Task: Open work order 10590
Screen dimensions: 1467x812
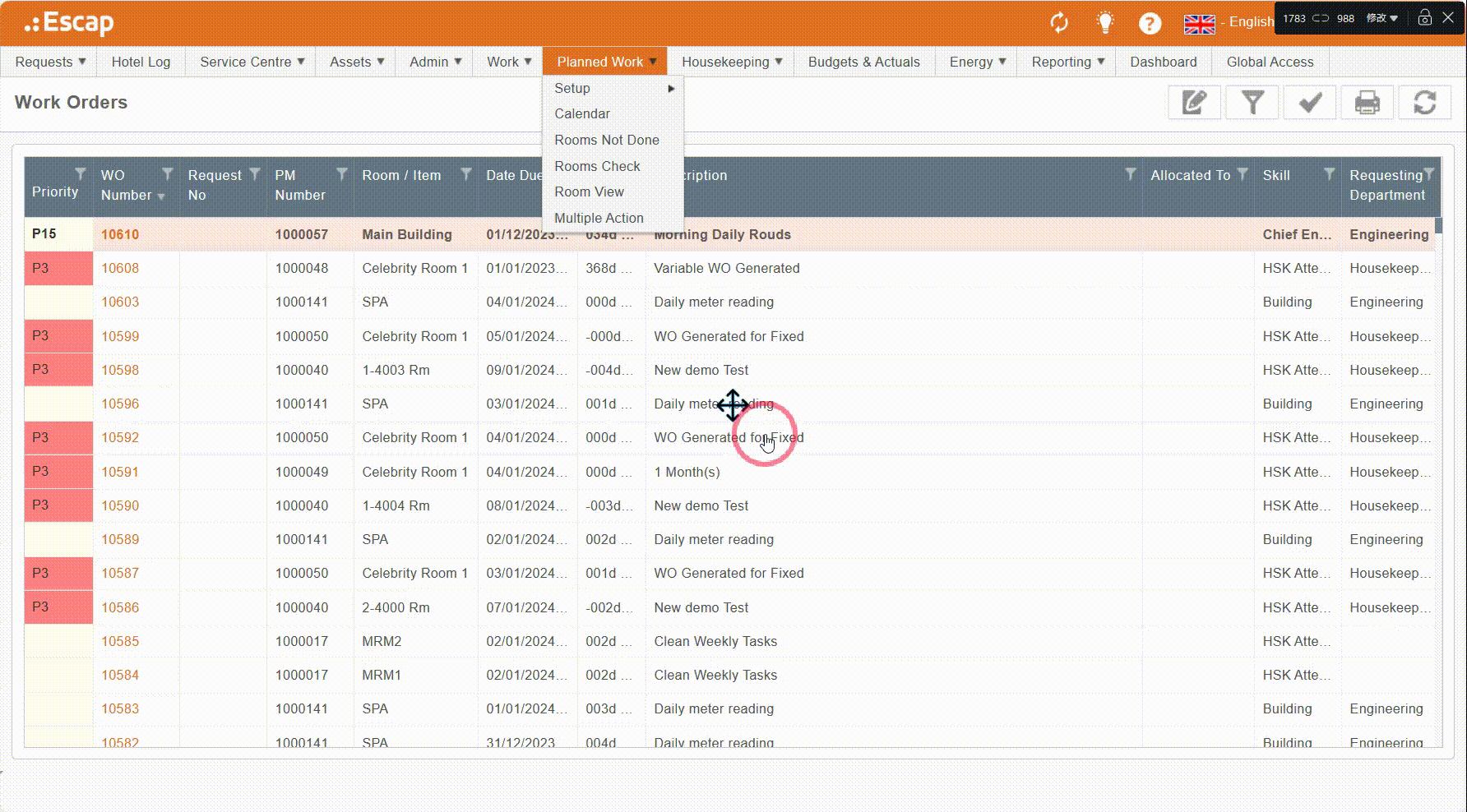Action: point(120,505)
